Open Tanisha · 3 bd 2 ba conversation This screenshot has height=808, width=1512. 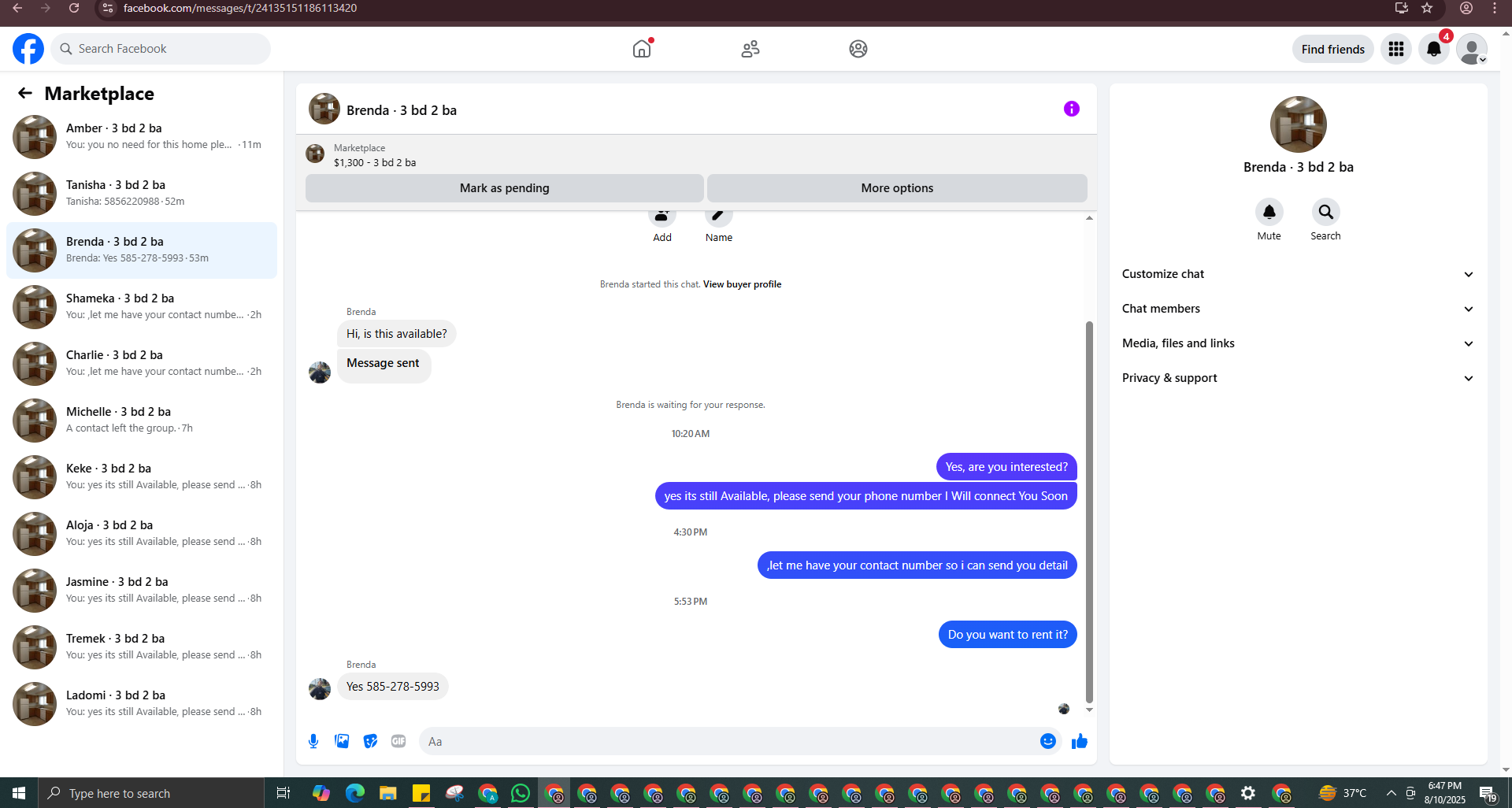[142, 194]
